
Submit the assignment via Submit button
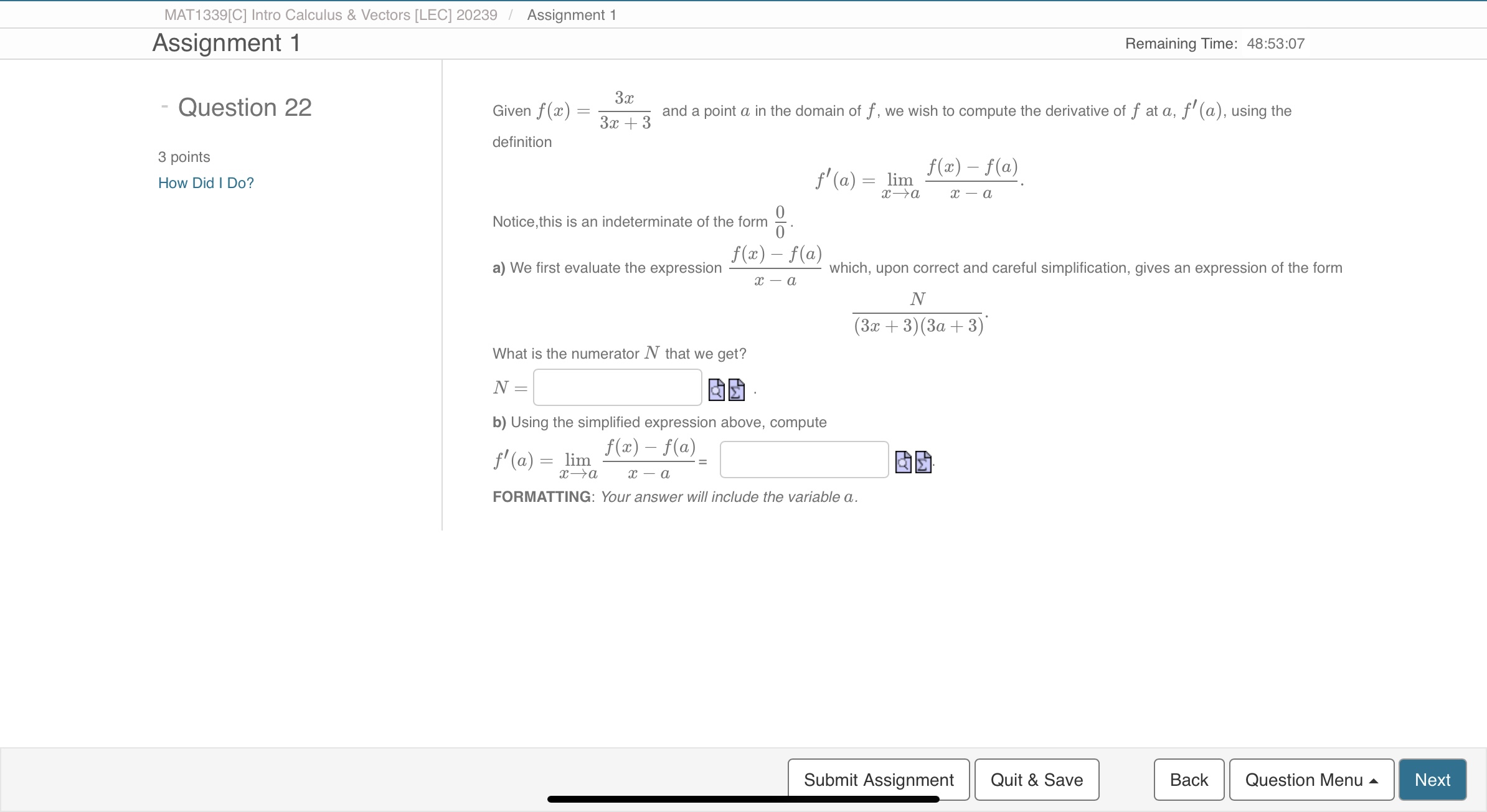(879, 780)
